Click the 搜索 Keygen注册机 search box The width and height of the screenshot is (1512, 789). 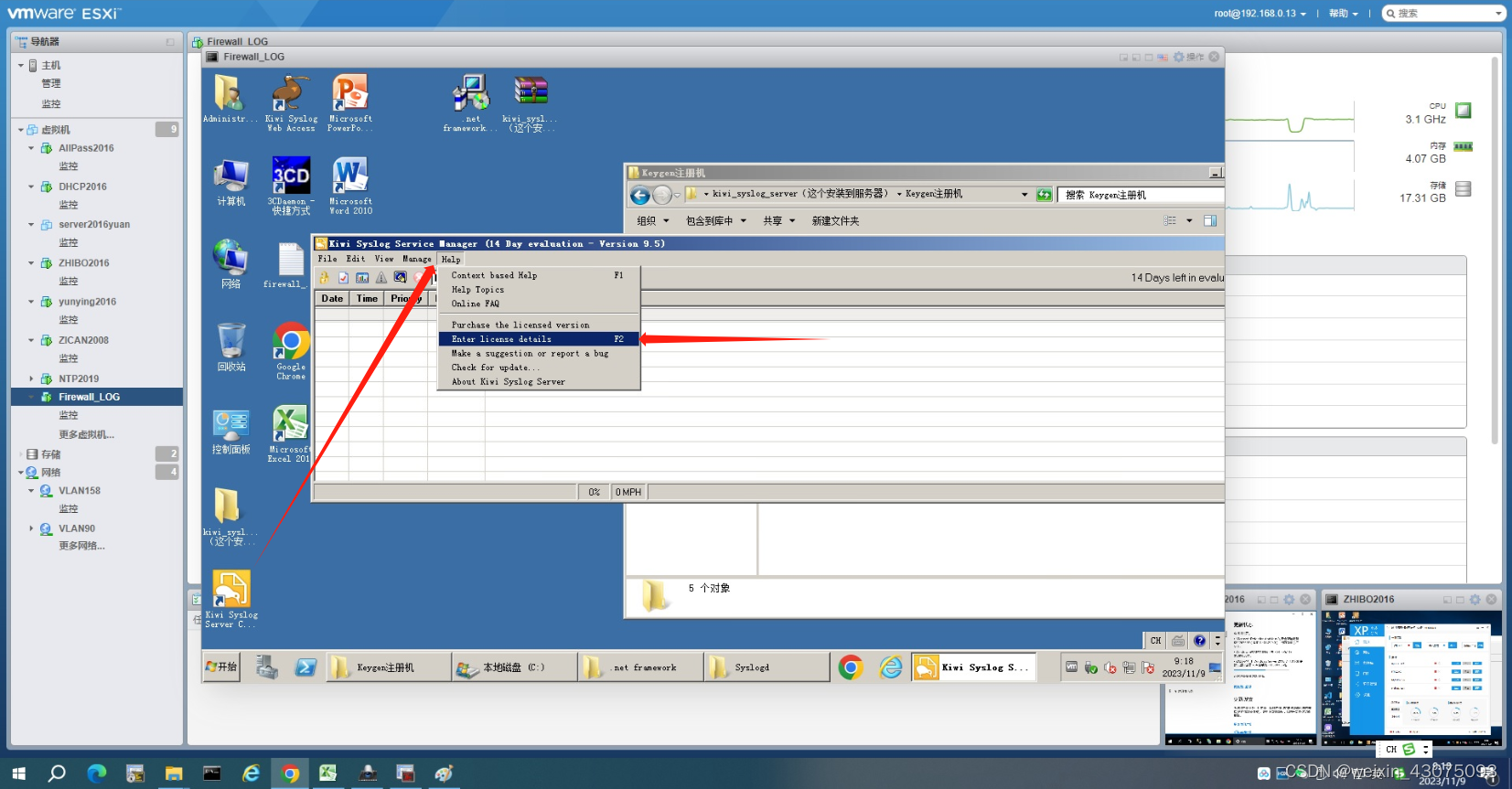click(1141, 195)
